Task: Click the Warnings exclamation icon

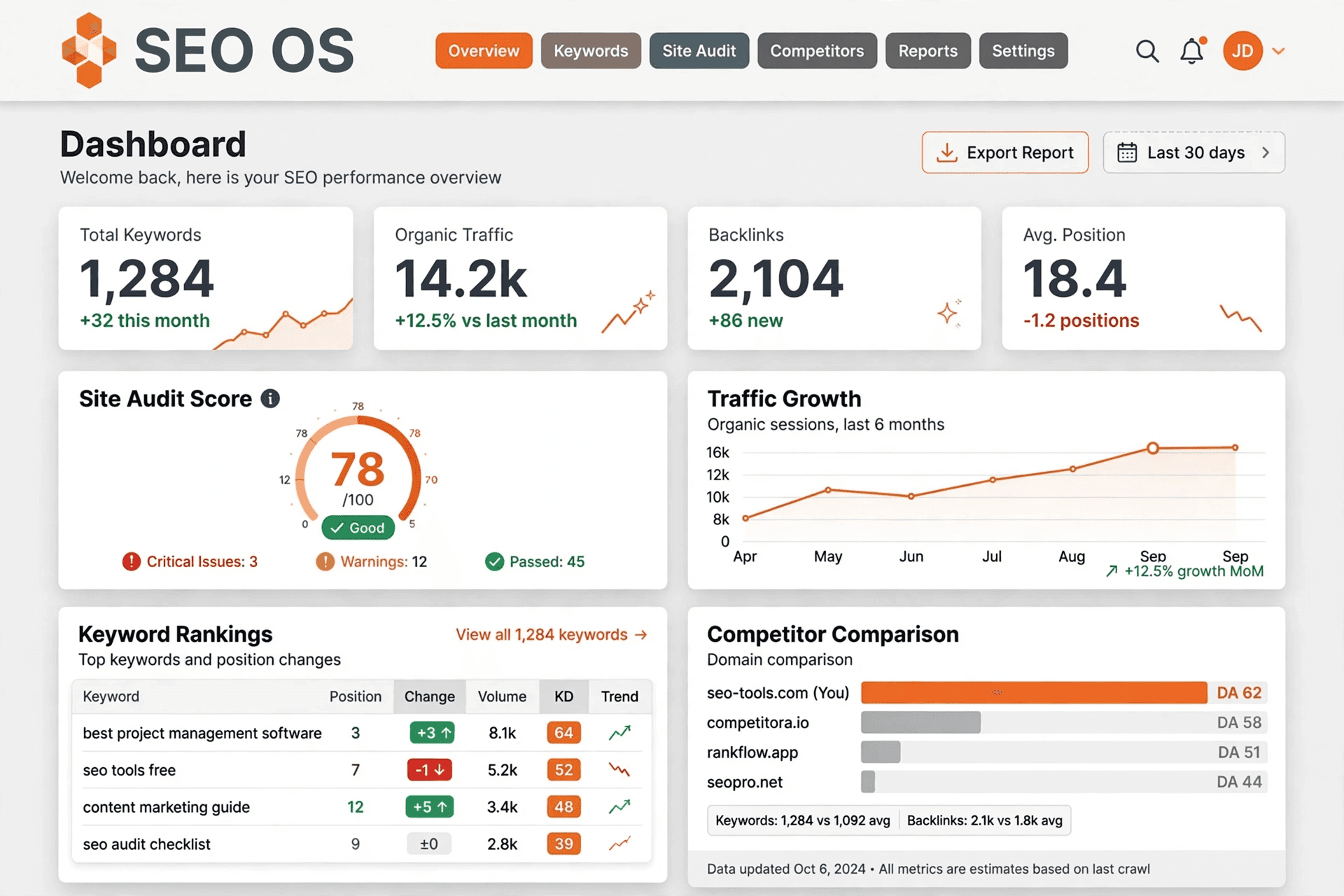Action: pos(325,561)
